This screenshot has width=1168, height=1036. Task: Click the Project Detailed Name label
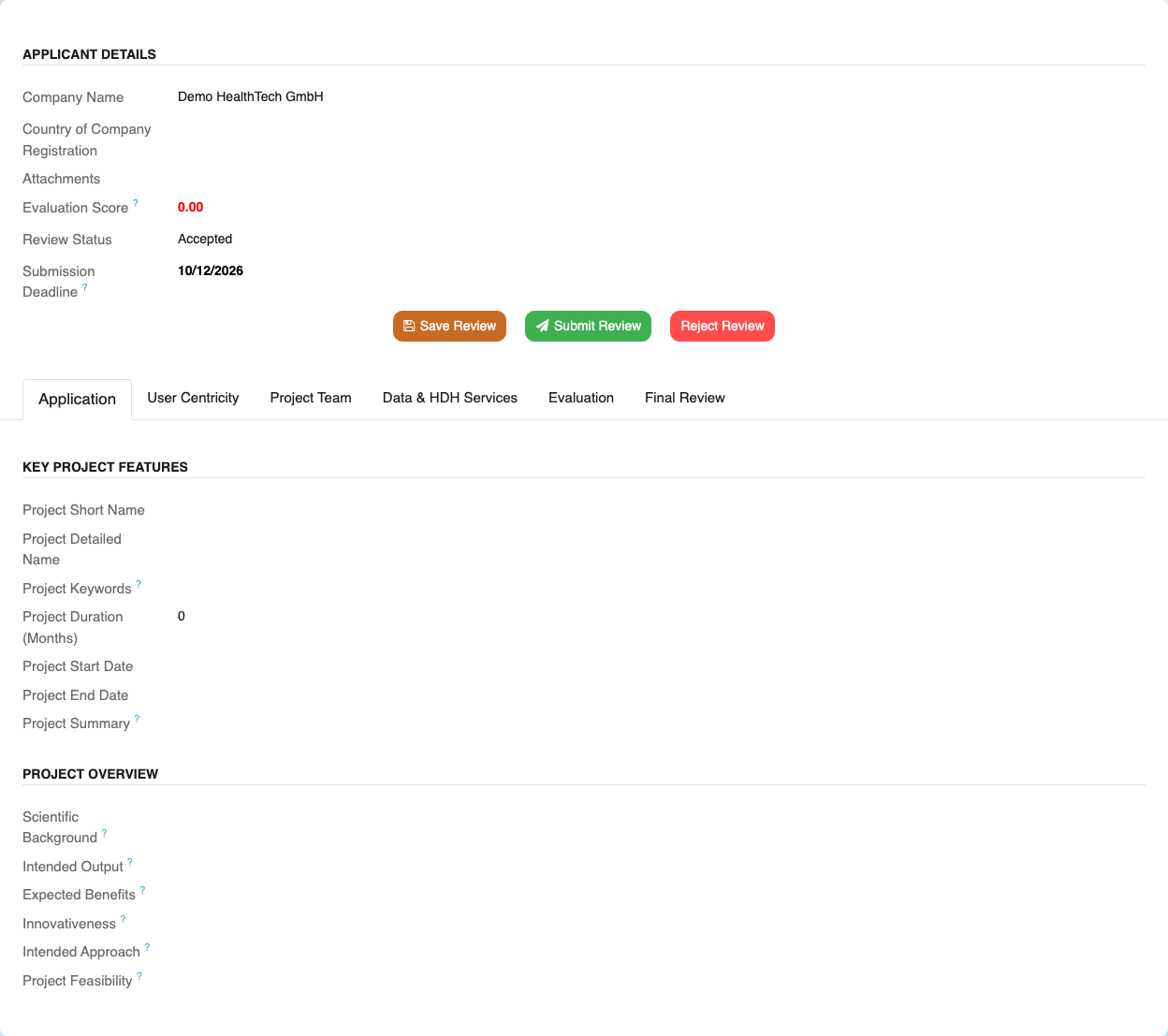click(x=72, y=549)
